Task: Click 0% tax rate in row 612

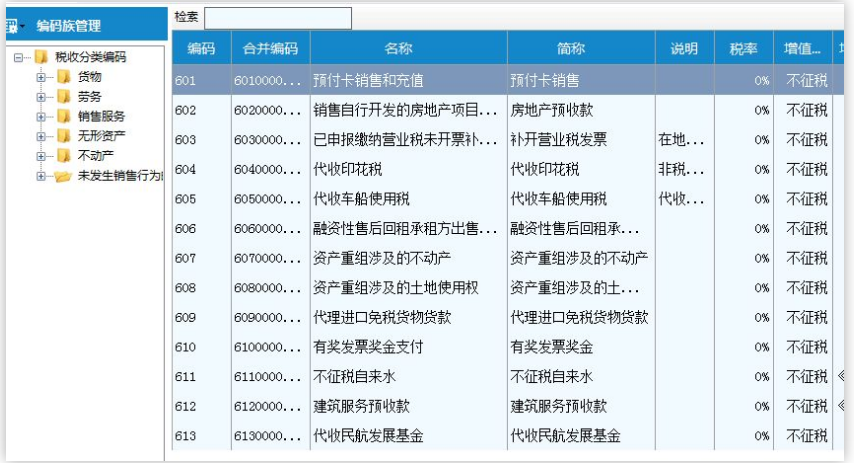Action: coord(743,406)
